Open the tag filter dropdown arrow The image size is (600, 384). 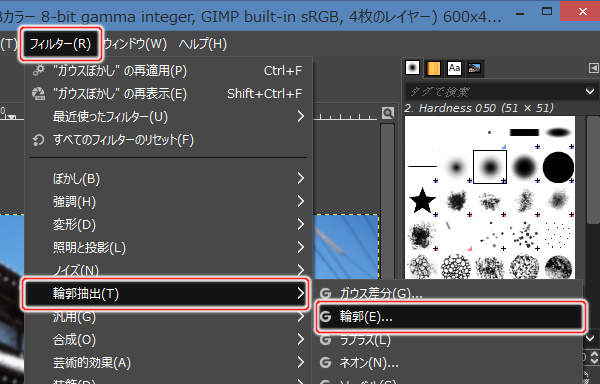(590, 91)
